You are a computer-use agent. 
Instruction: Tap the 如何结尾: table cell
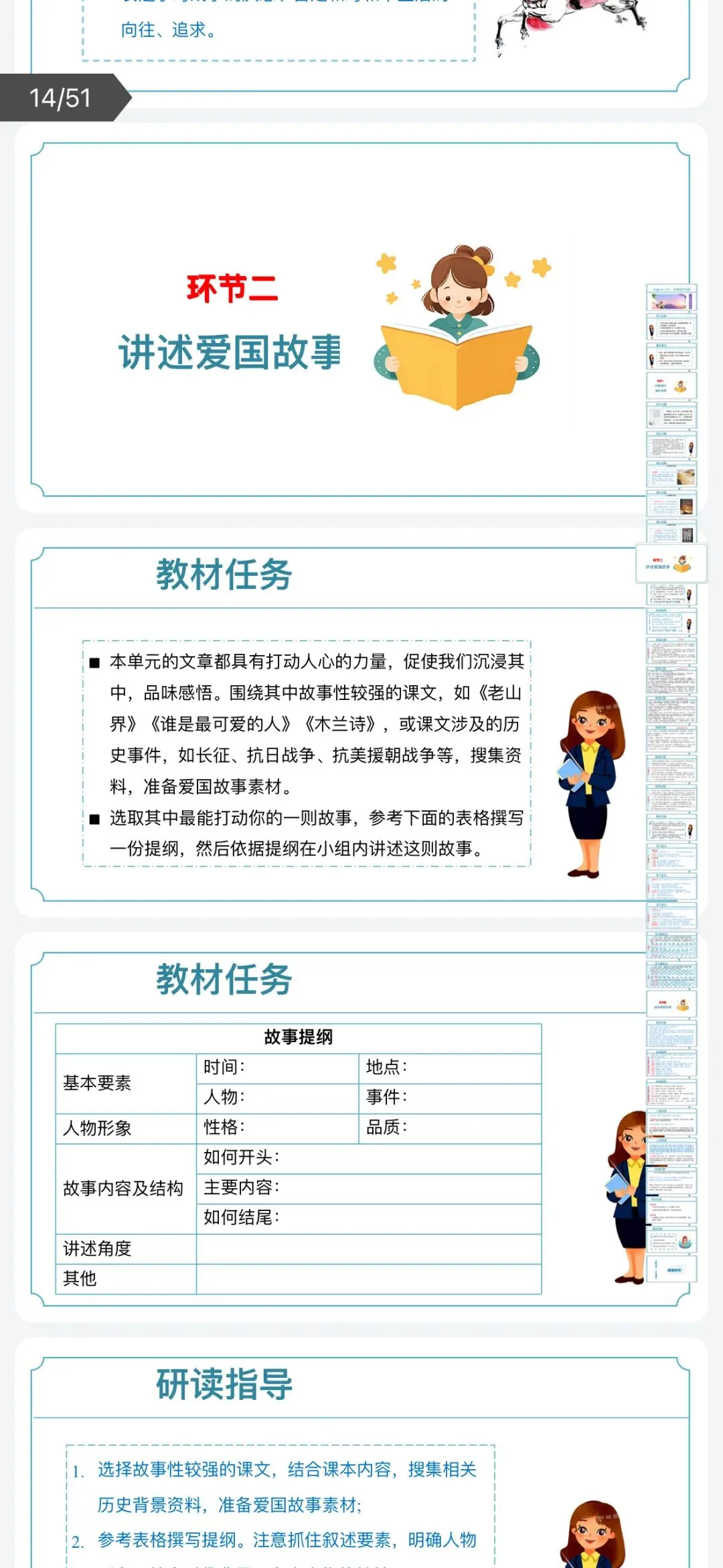[369, 1218]
